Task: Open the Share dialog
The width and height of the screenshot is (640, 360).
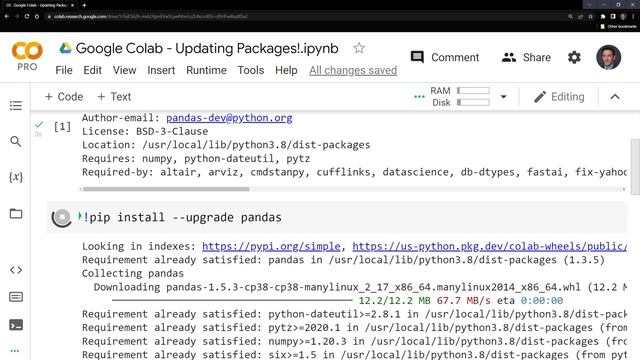Action: [526, 57]
